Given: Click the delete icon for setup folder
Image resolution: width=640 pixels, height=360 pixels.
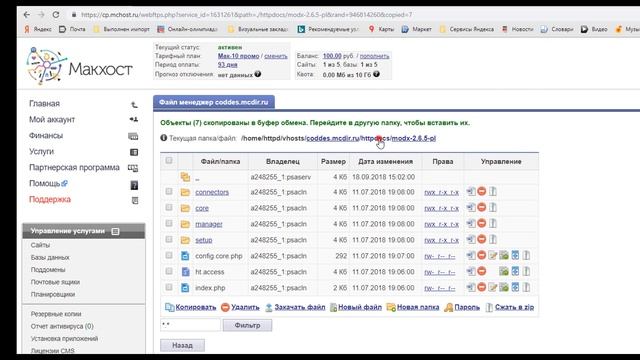Looking at the screenshot, I should click(x=482, y=239).
